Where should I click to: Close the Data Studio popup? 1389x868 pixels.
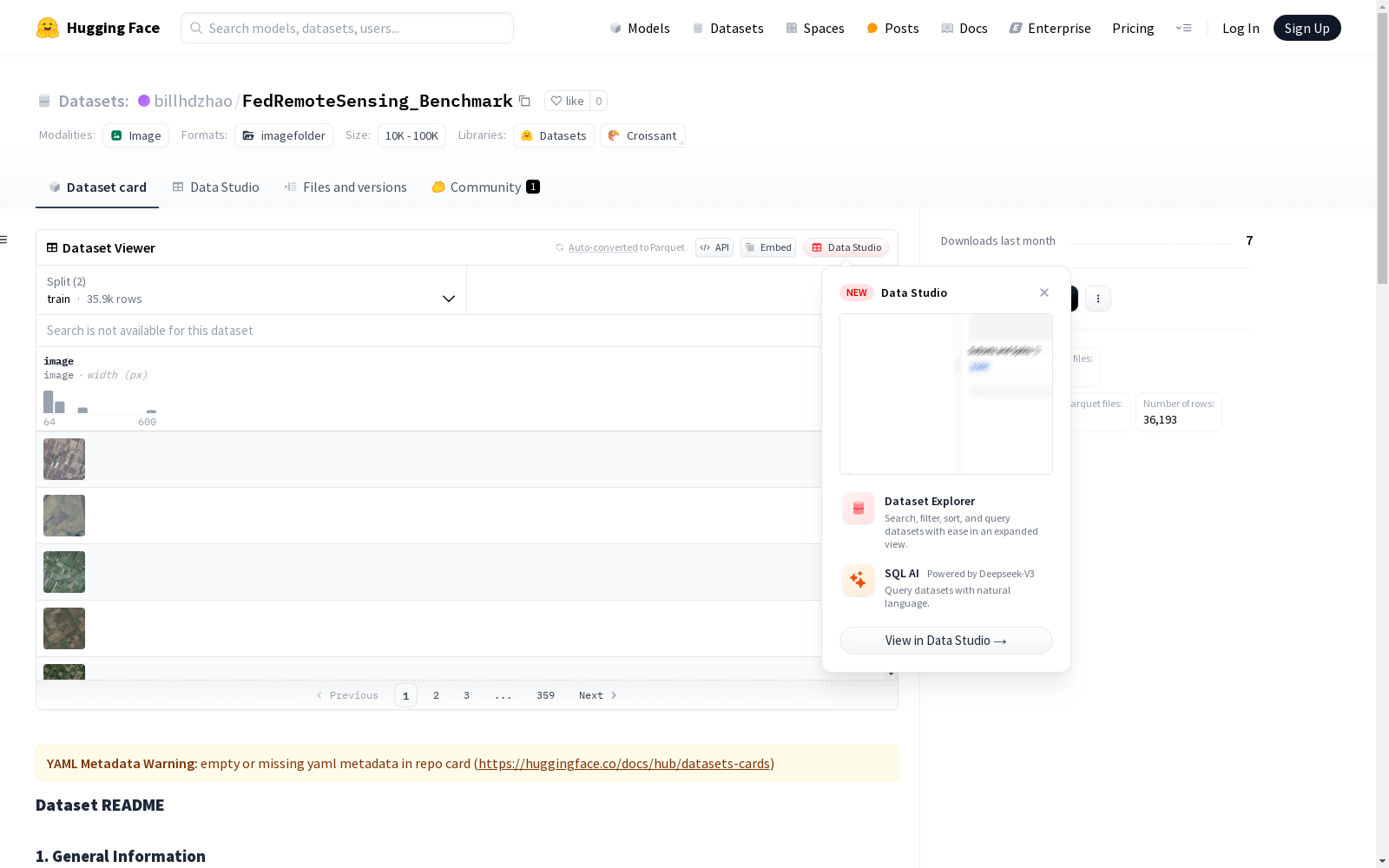(x=1044, y=293)
